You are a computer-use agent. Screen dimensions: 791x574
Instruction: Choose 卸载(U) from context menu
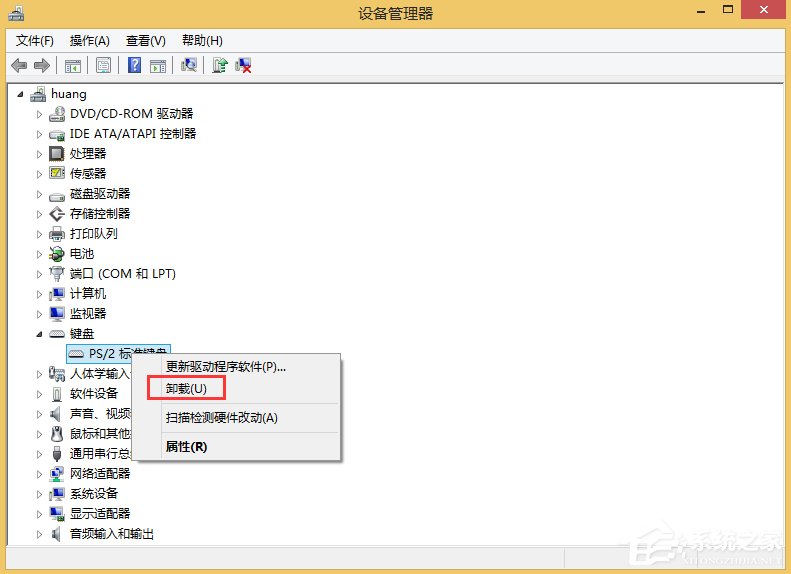click(237, 389)
